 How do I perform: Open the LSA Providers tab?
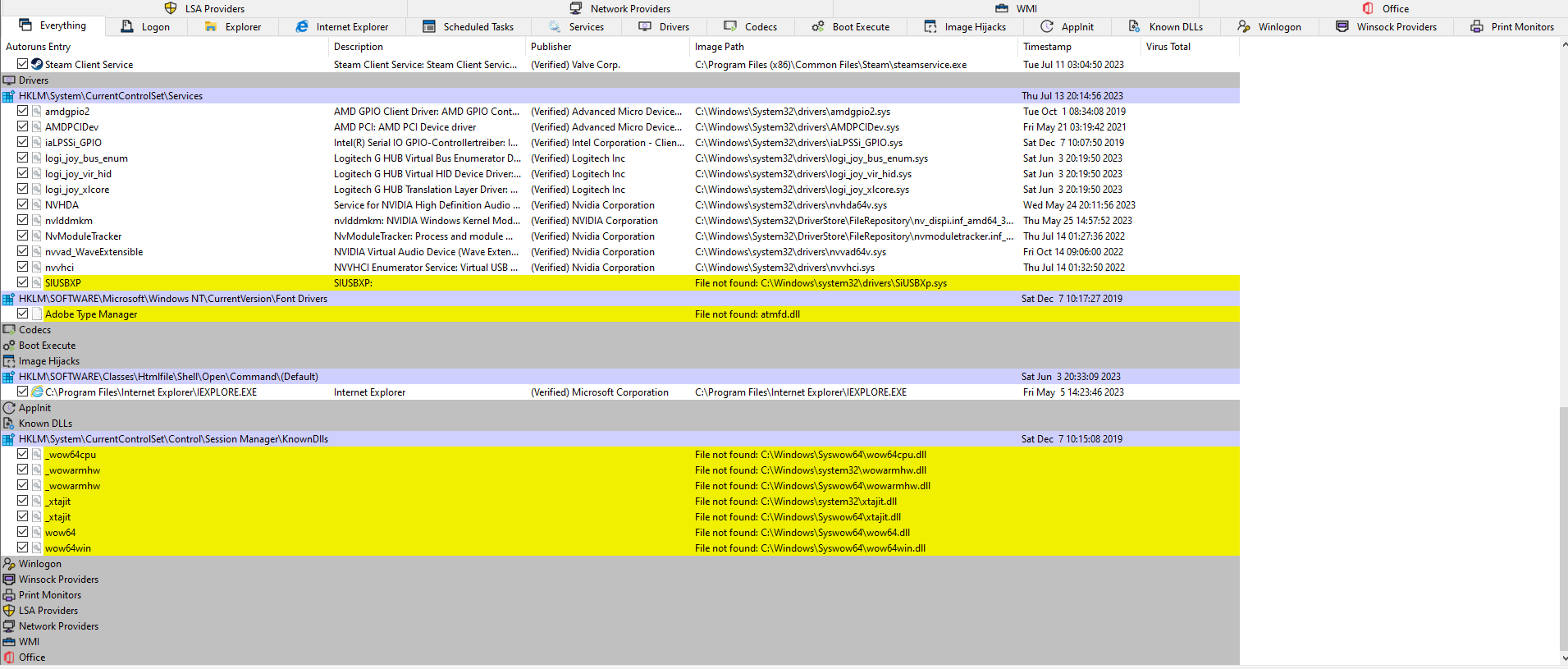click(x=204, y=8)
